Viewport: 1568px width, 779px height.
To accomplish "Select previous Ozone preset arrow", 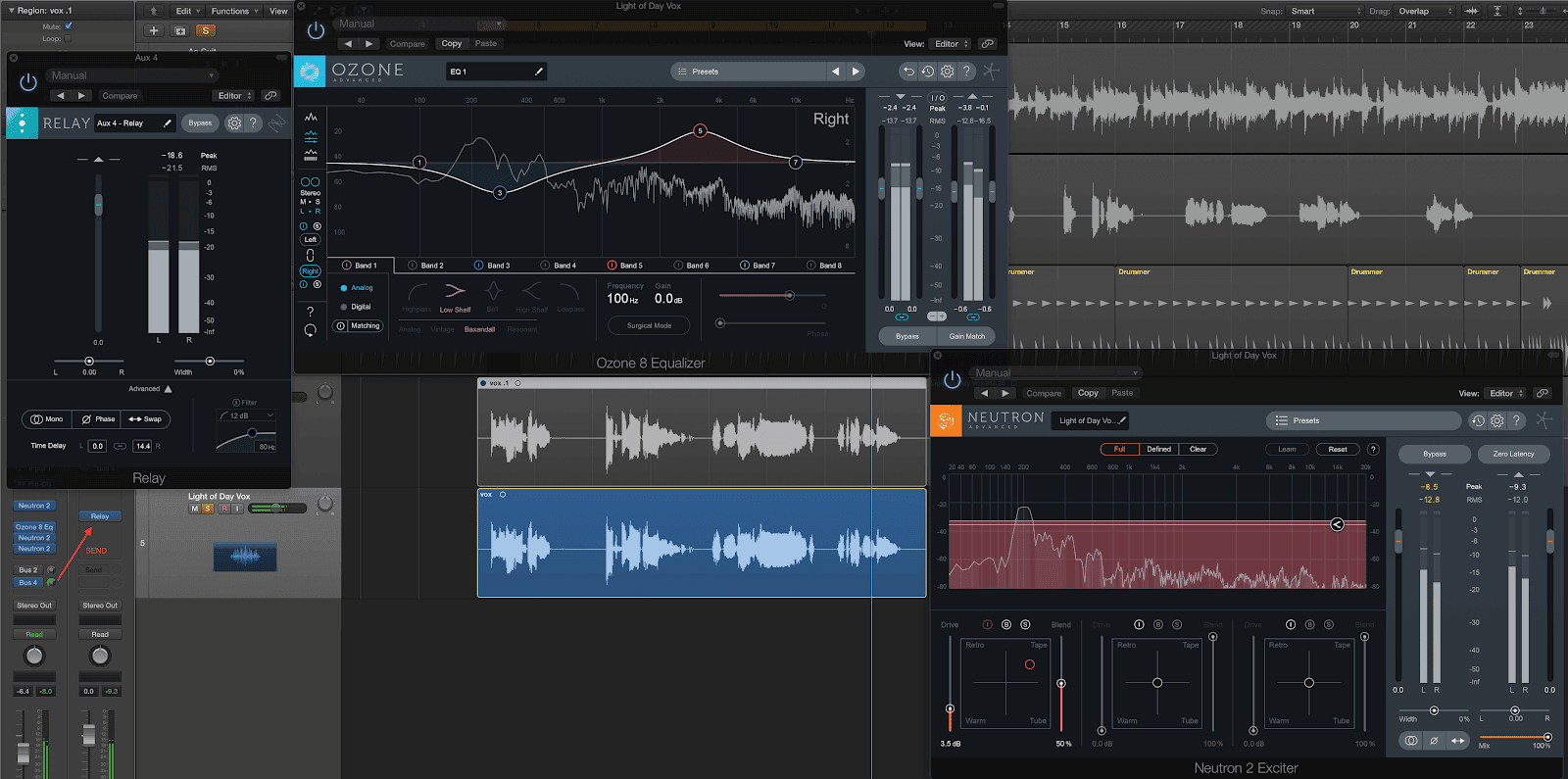I will (x=835, y=72).
